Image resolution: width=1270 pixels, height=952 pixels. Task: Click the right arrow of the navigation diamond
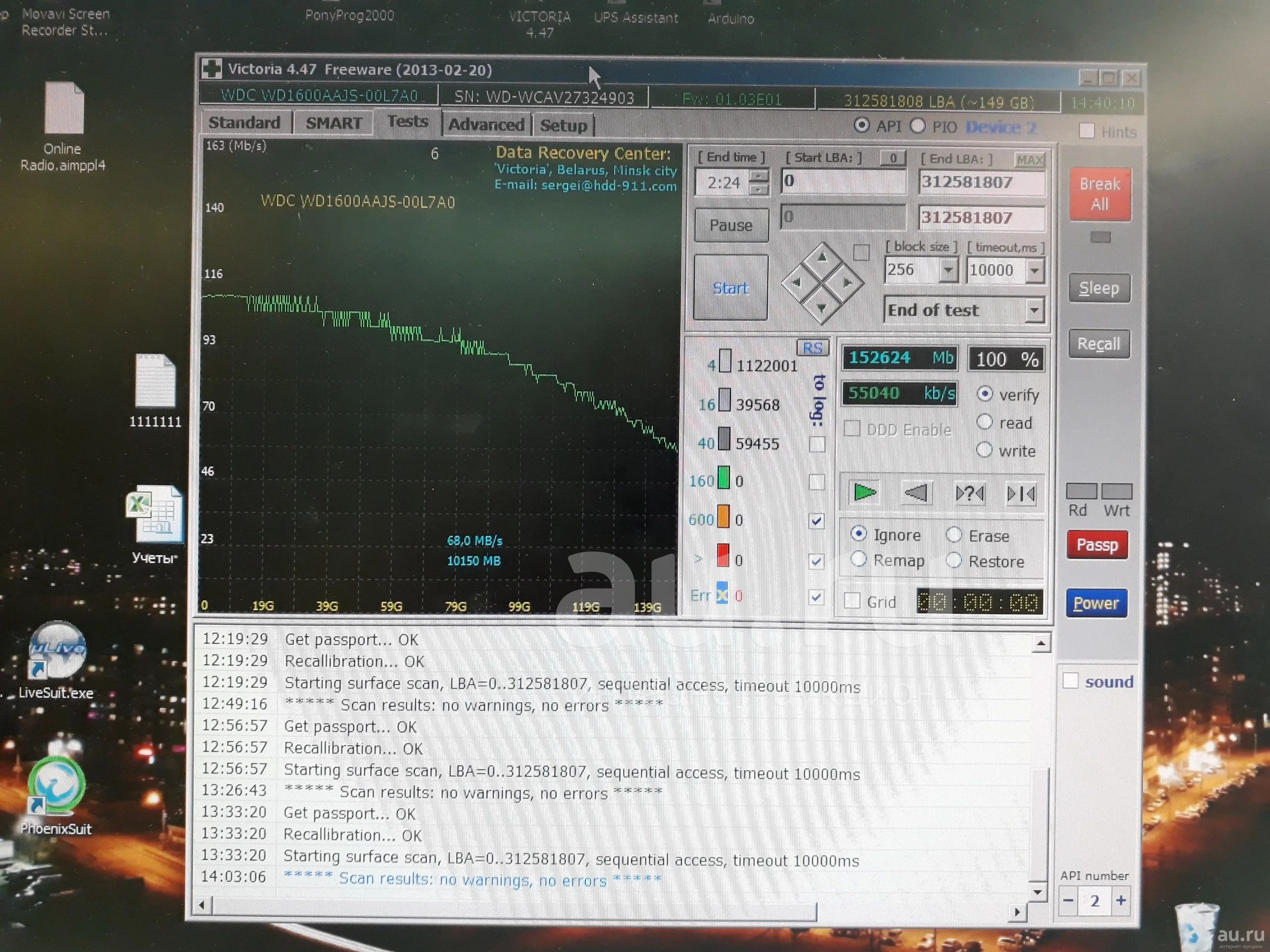(847, 282)
